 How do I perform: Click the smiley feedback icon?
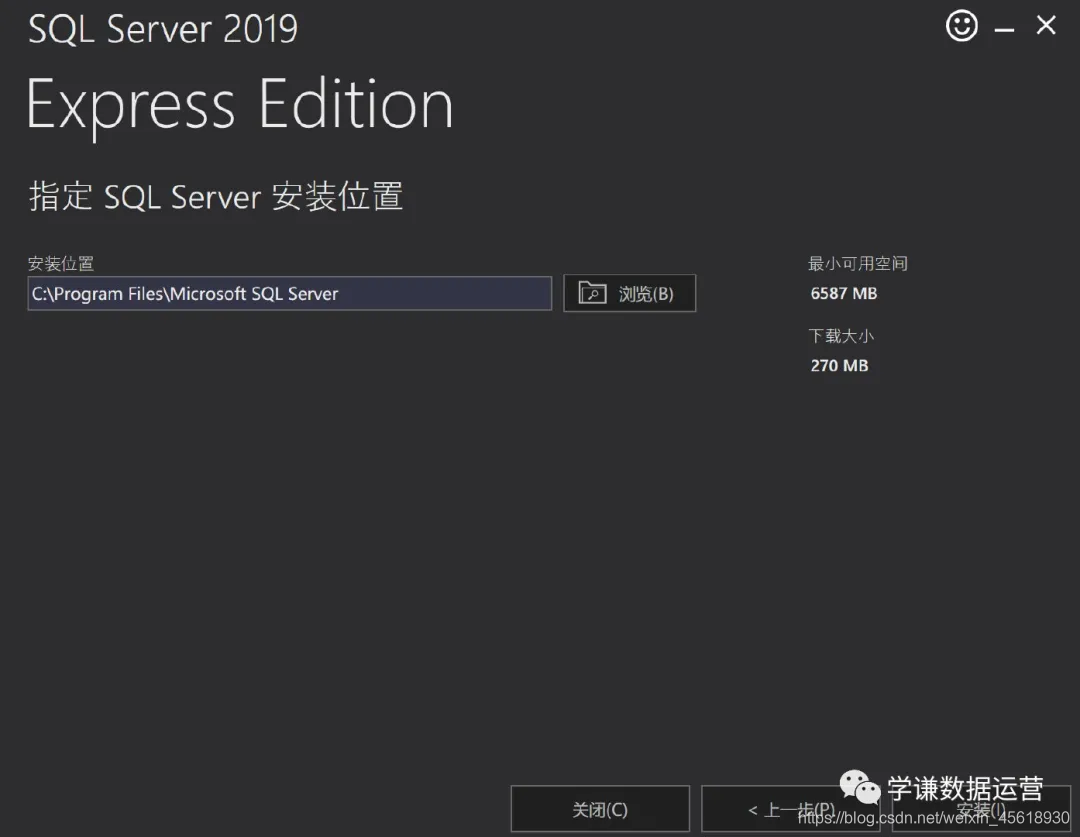[x=962, y=26]
